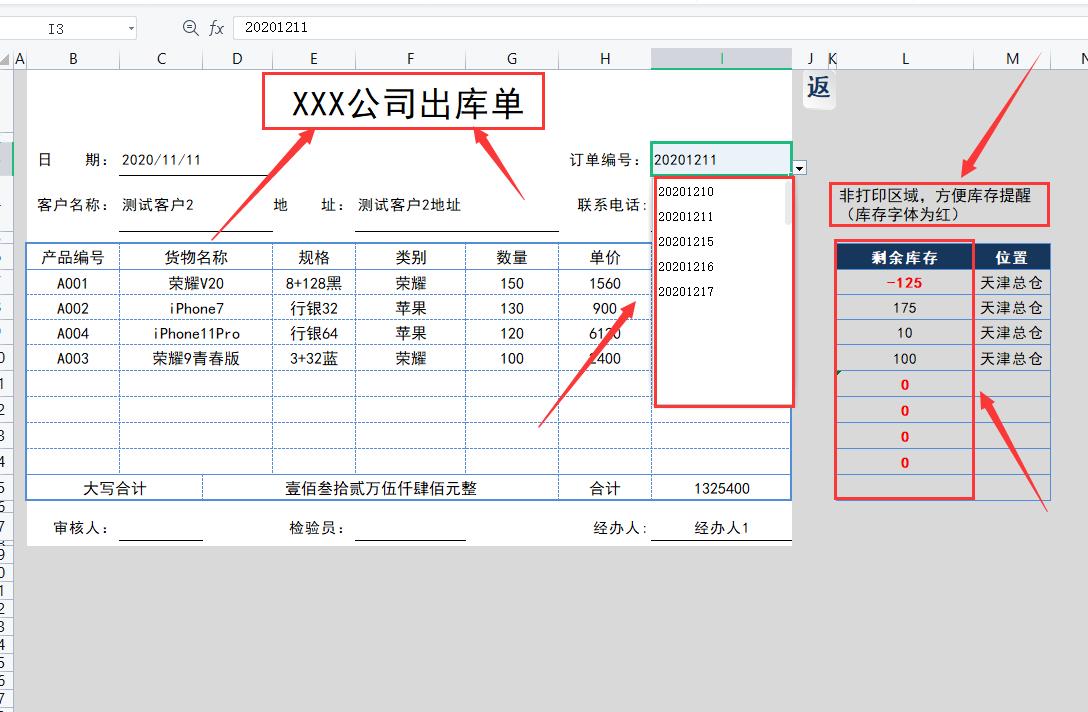1088x712 pixels.
Task: Select column header I
Action: click(721, 58)
